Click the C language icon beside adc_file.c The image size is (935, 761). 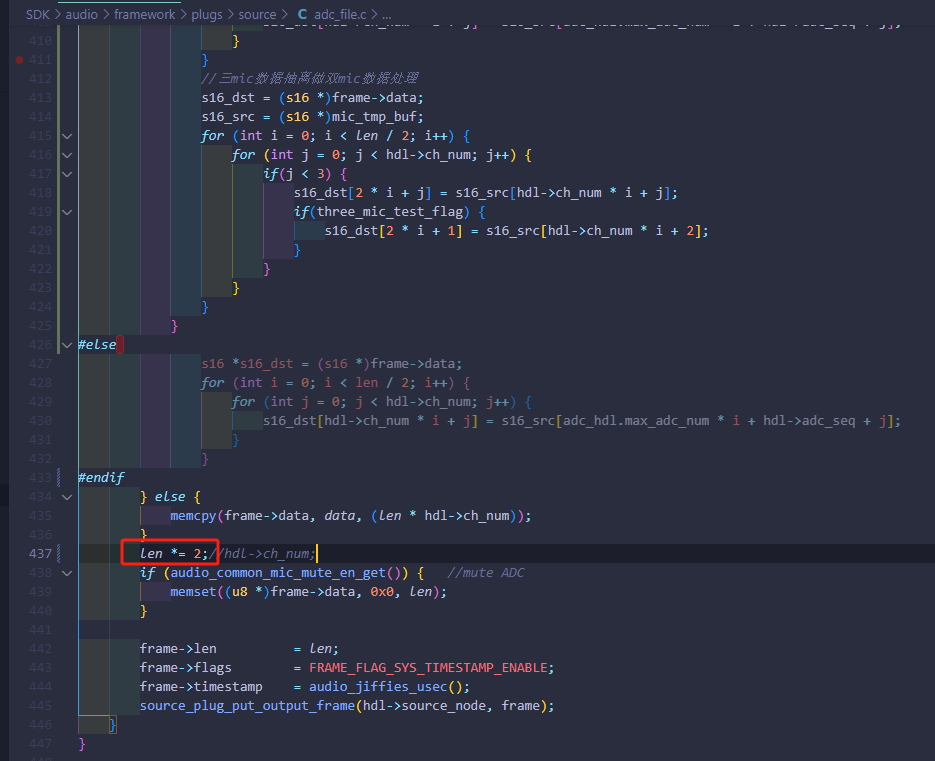(302, 14)
